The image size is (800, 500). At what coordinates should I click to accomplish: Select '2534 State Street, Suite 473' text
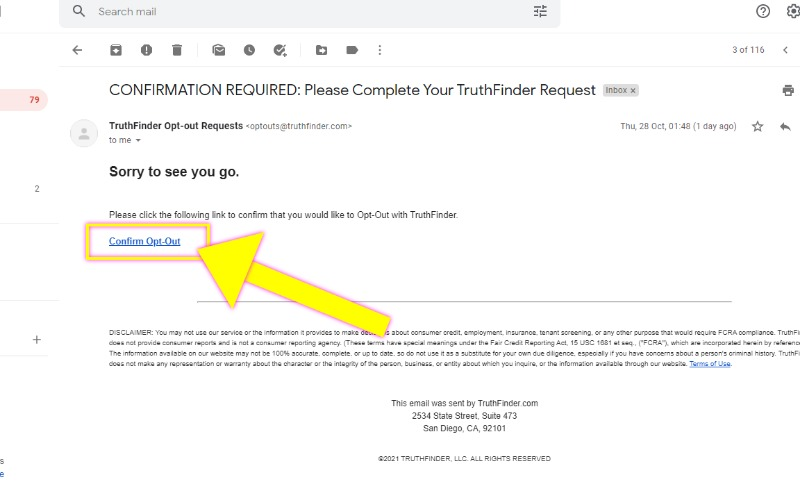coord(464,416)
